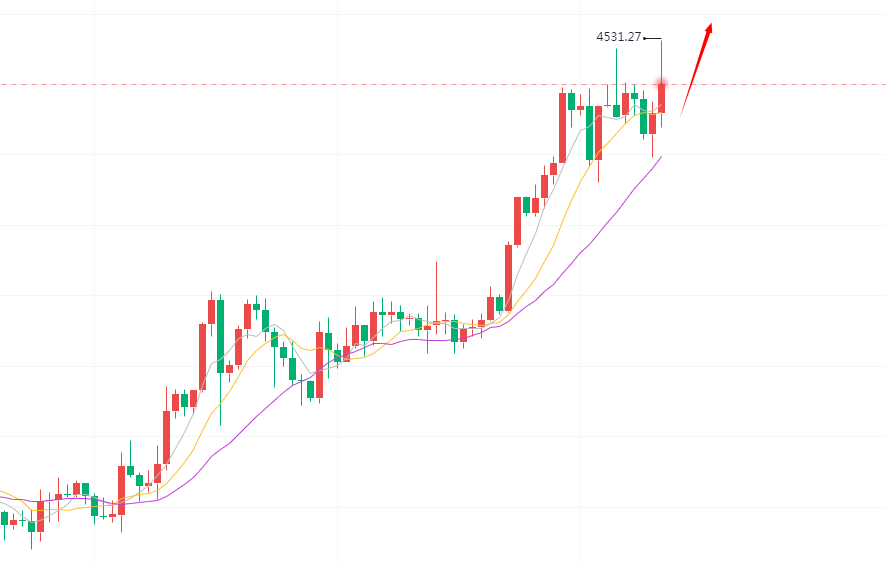This screenshot has width=886, height=562.
Task: Click the large green candle after the first rally peak
Action: [220, 335]
